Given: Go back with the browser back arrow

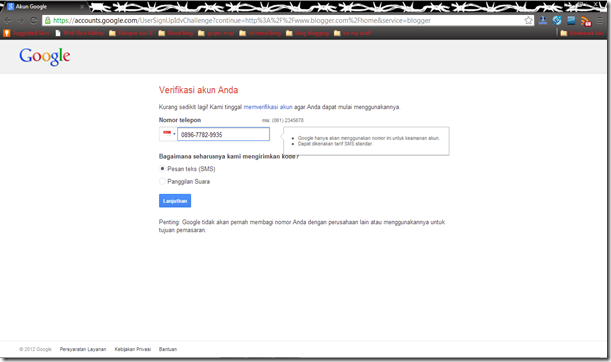Looking at the screenshot, I should tap(8, 20).
